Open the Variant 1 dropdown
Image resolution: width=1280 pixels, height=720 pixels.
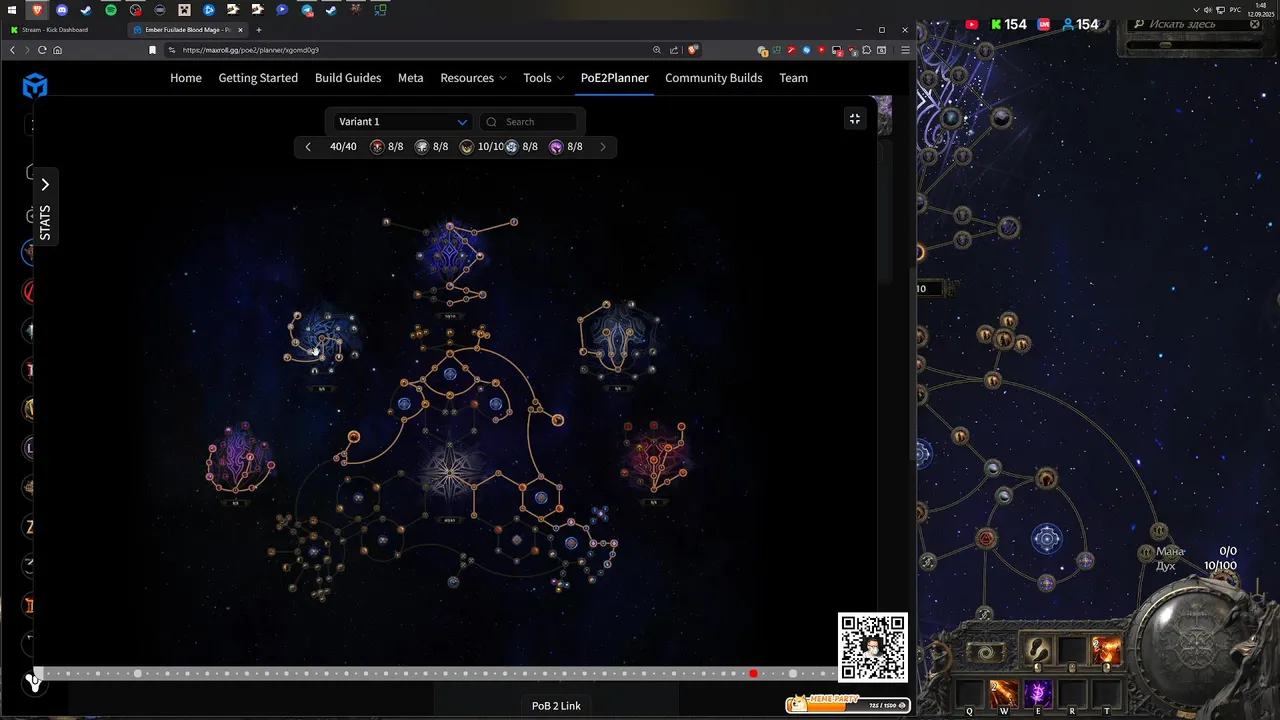coord(402,122)
